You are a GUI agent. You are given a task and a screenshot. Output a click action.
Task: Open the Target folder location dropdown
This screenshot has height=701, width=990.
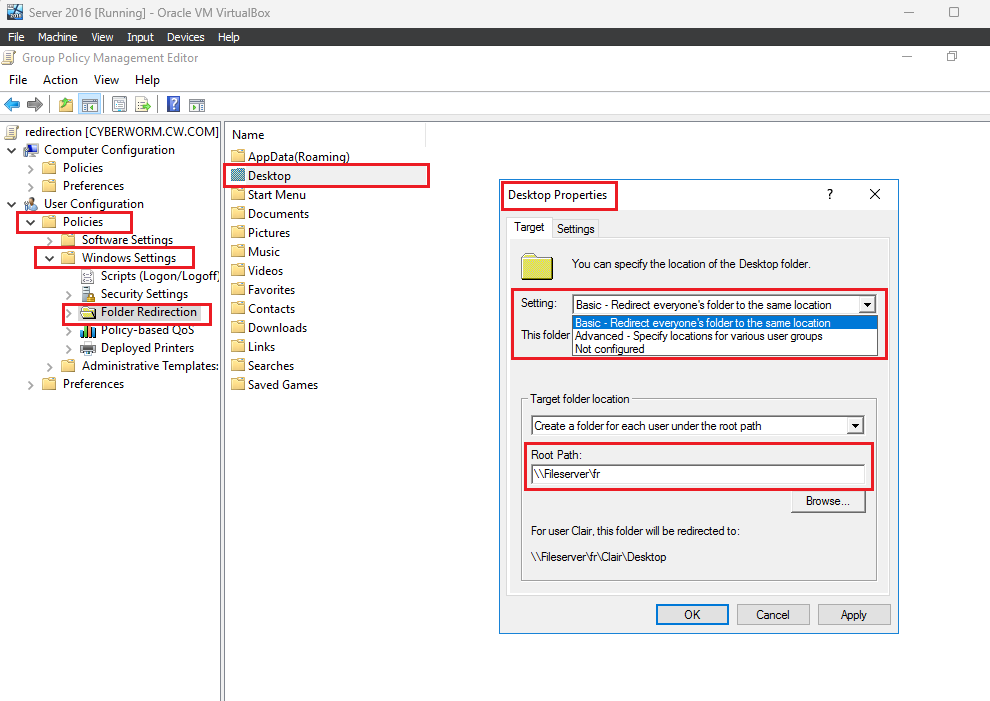pos(855,426)
